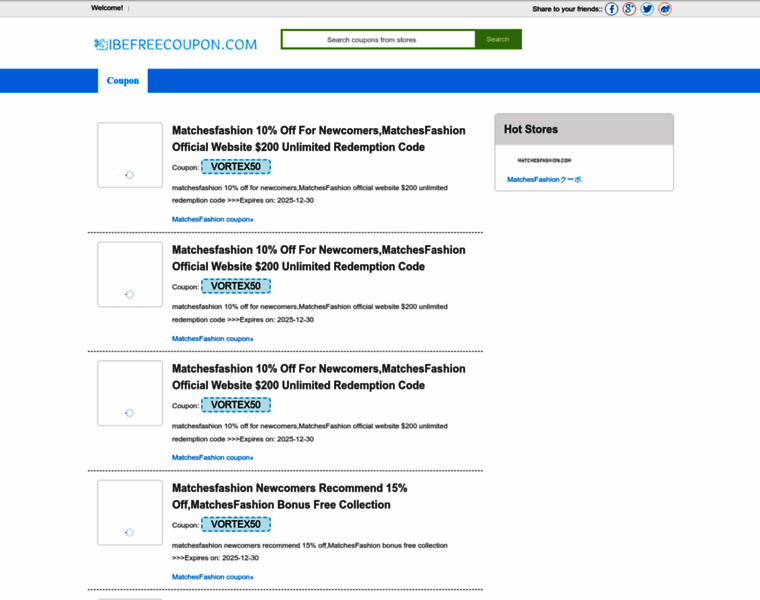The image size is (760, 600).
Task: Open thumbnail of the second coupon card
Action: 130,274
